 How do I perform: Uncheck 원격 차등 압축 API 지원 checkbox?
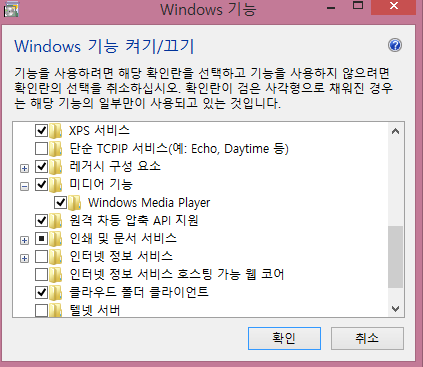(x=41, y=220)
